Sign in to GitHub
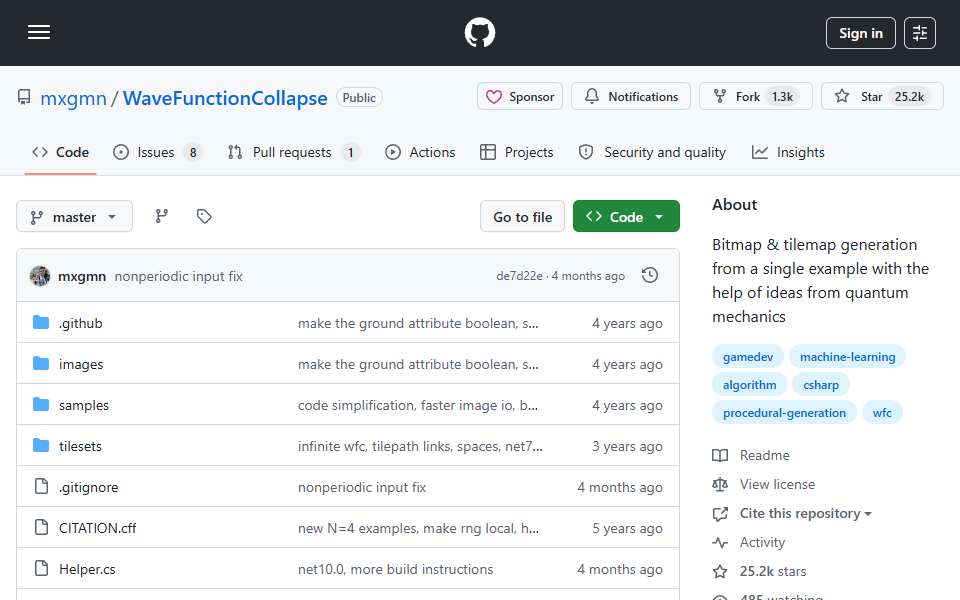 click(x=860, y=33)
